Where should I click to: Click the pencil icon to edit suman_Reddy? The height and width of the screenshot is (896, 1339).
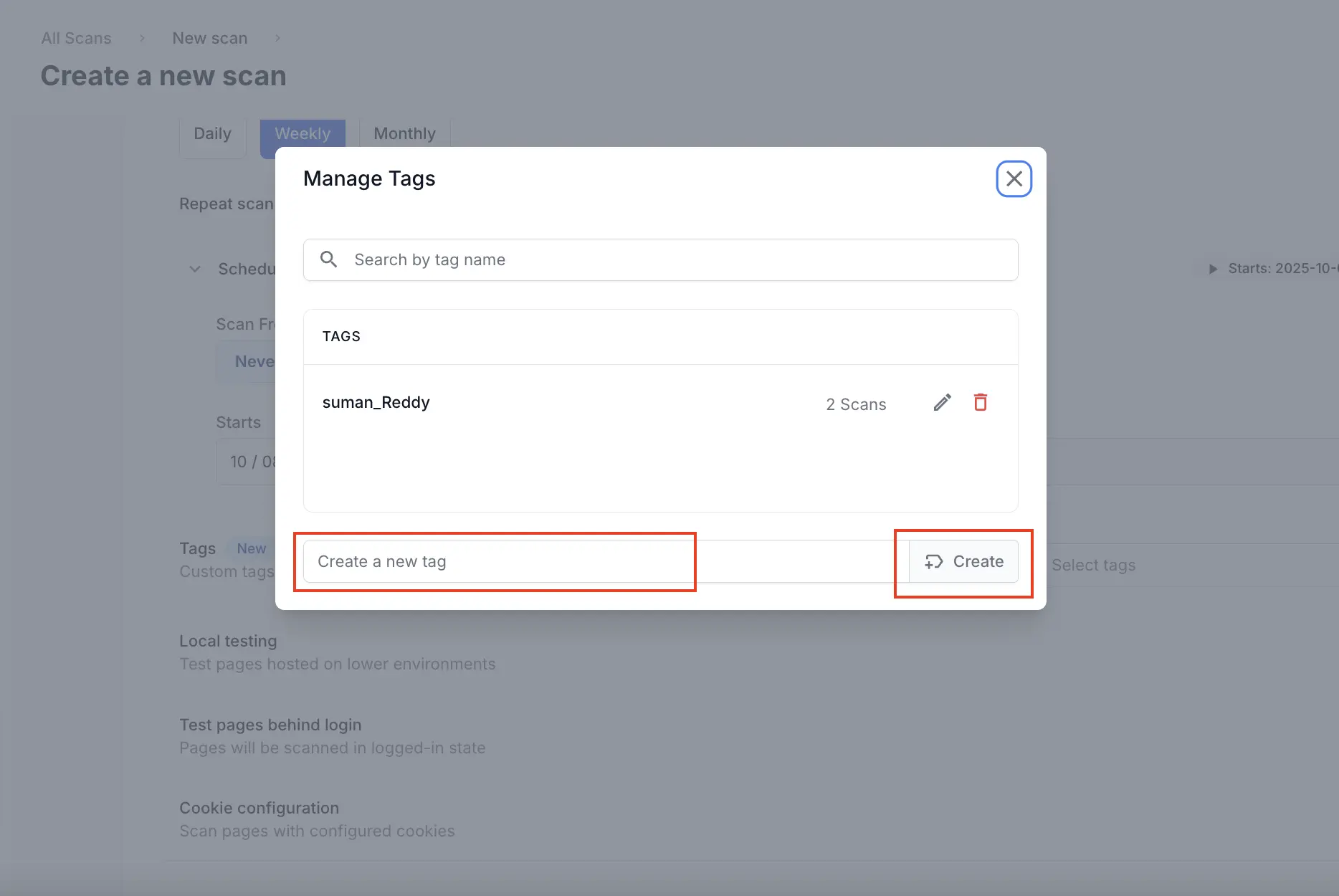click(942, 403)
